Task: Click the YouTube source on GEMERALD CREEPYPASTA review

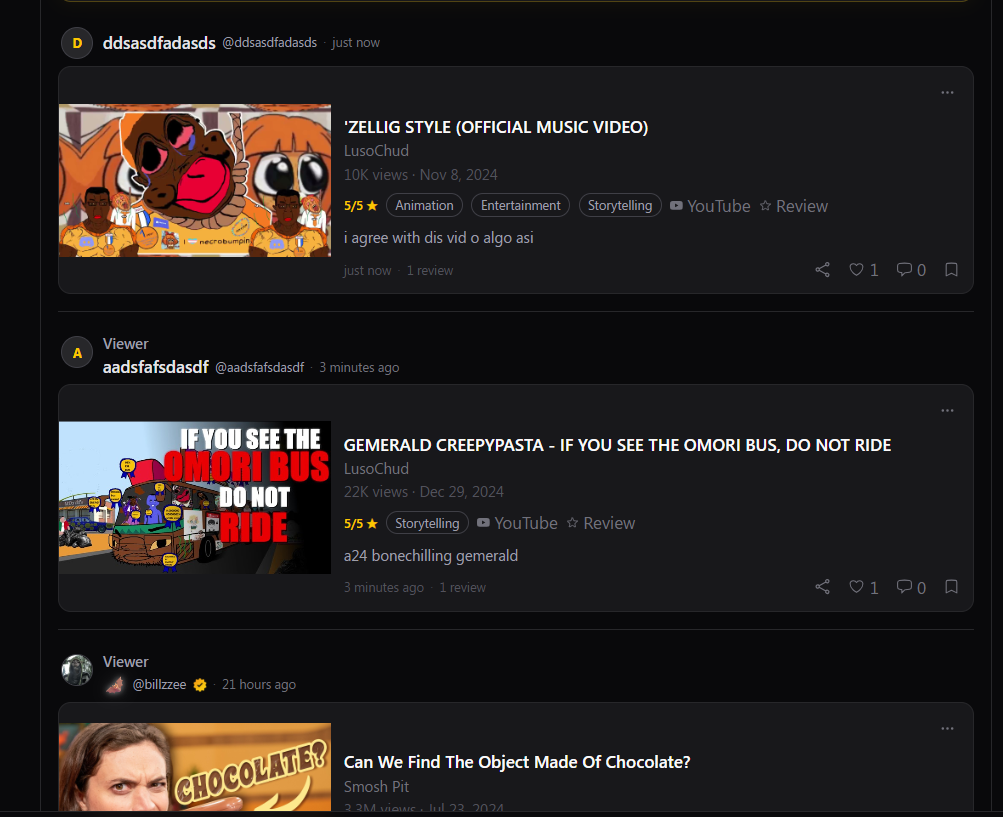Action: pos(517,523)
